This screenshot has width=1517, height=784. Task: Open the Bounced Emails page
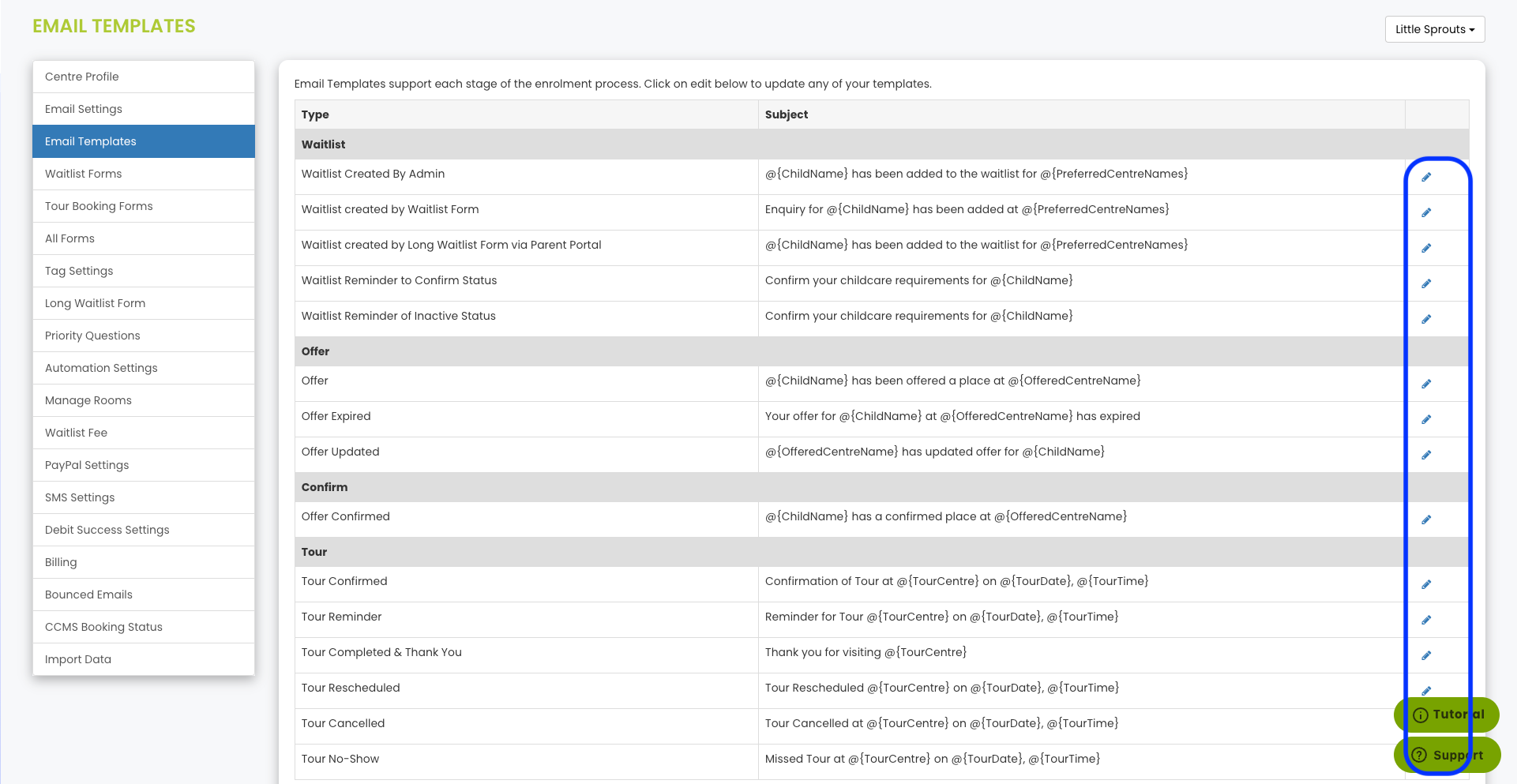point(144,595)
